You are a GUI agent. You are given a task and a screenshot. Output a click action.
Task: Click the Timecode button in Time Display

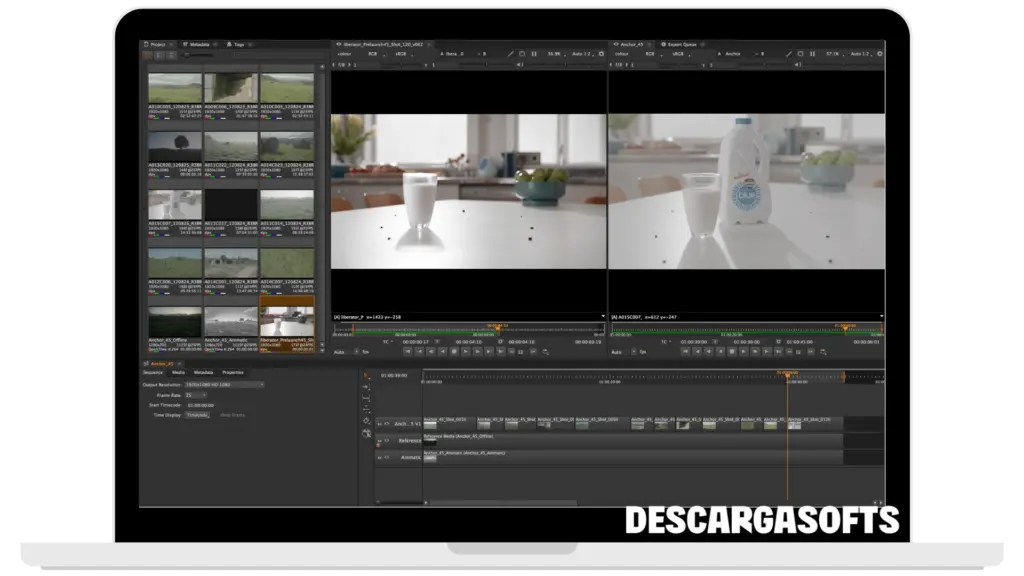(x=198, y=414)
